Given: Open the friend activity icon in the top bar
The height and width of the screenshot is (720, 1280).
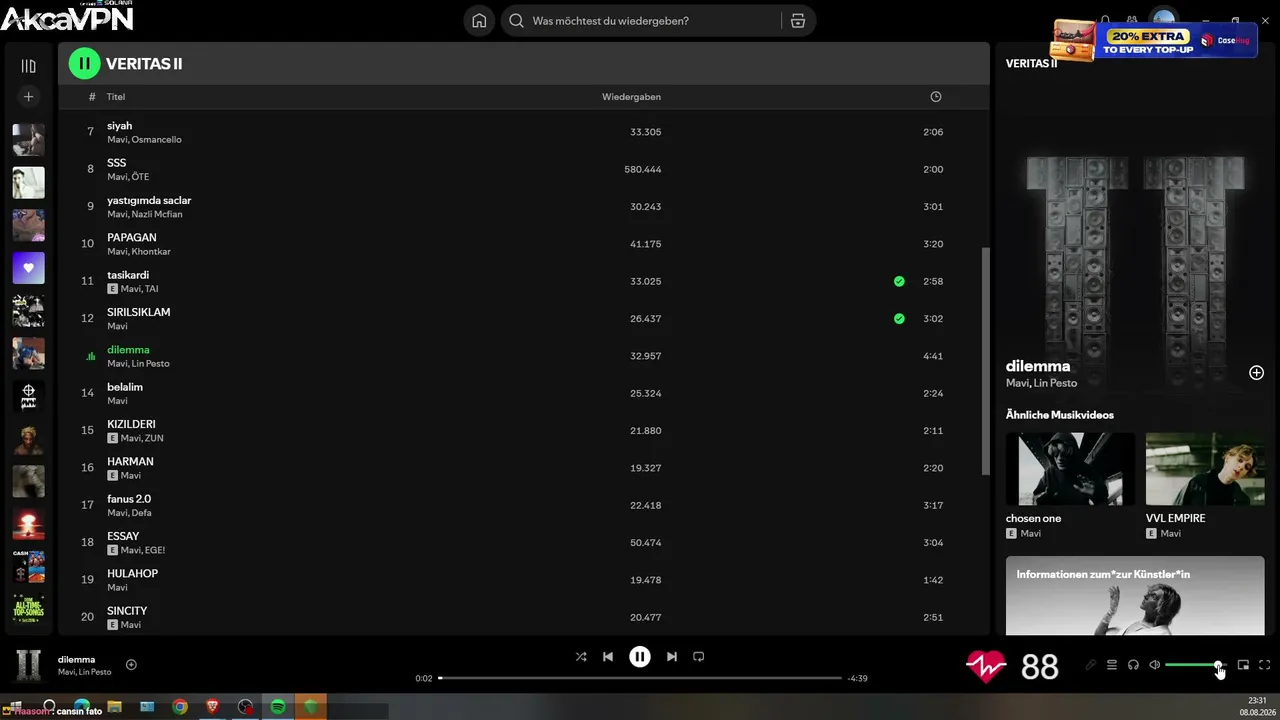Looking at the screenshot, I should point(1132,19).
